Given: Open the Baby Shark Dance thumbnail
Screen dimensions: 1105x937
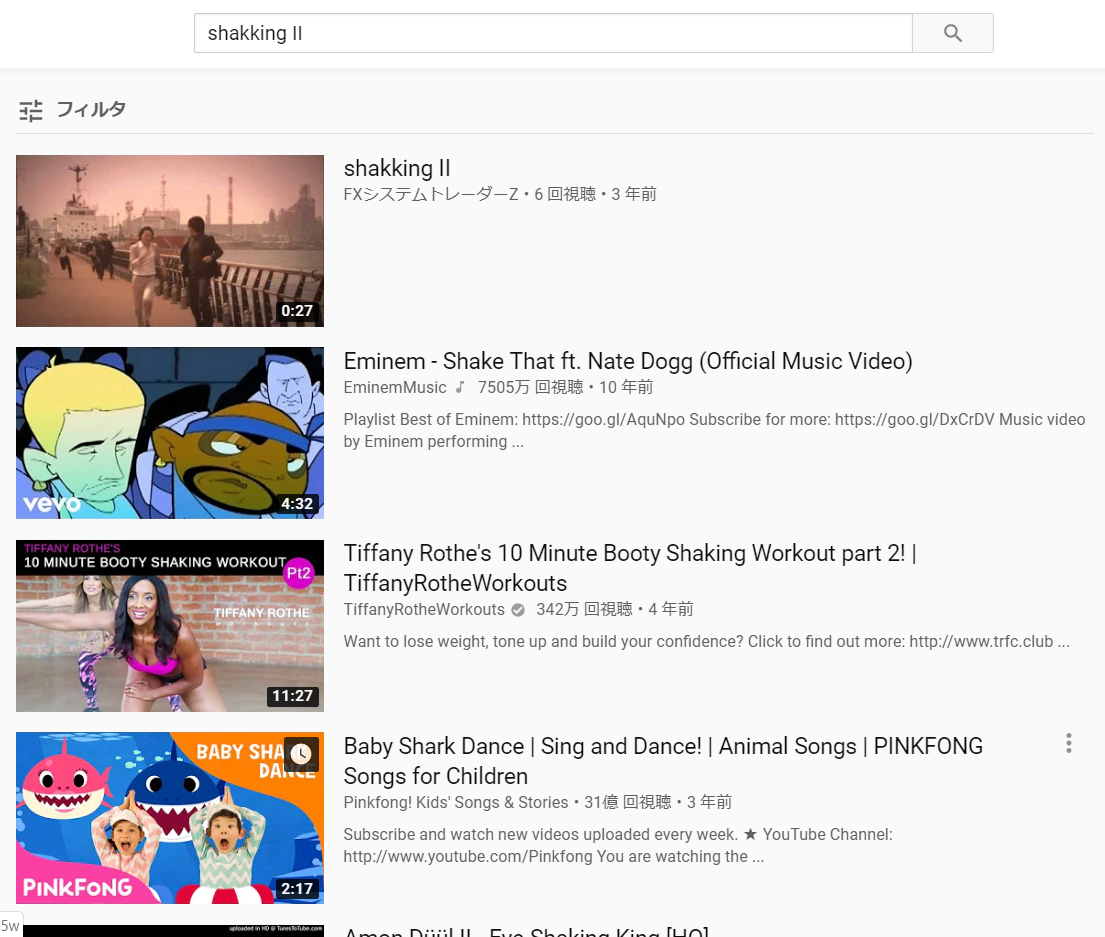Looking at the screenshot, I should (170, 818).
